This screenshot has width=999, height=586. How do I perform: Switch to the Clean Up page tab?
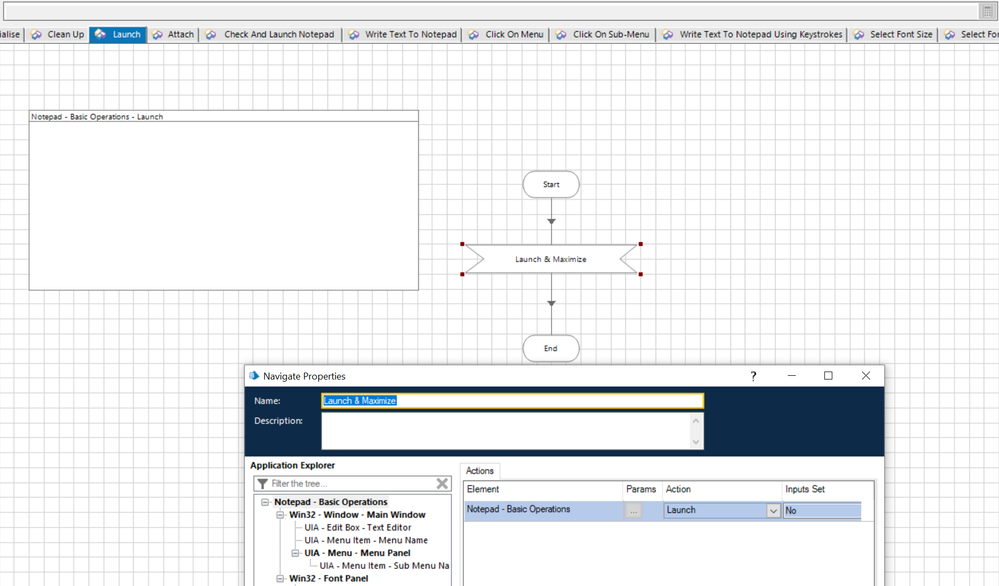[x=57, y=34]
